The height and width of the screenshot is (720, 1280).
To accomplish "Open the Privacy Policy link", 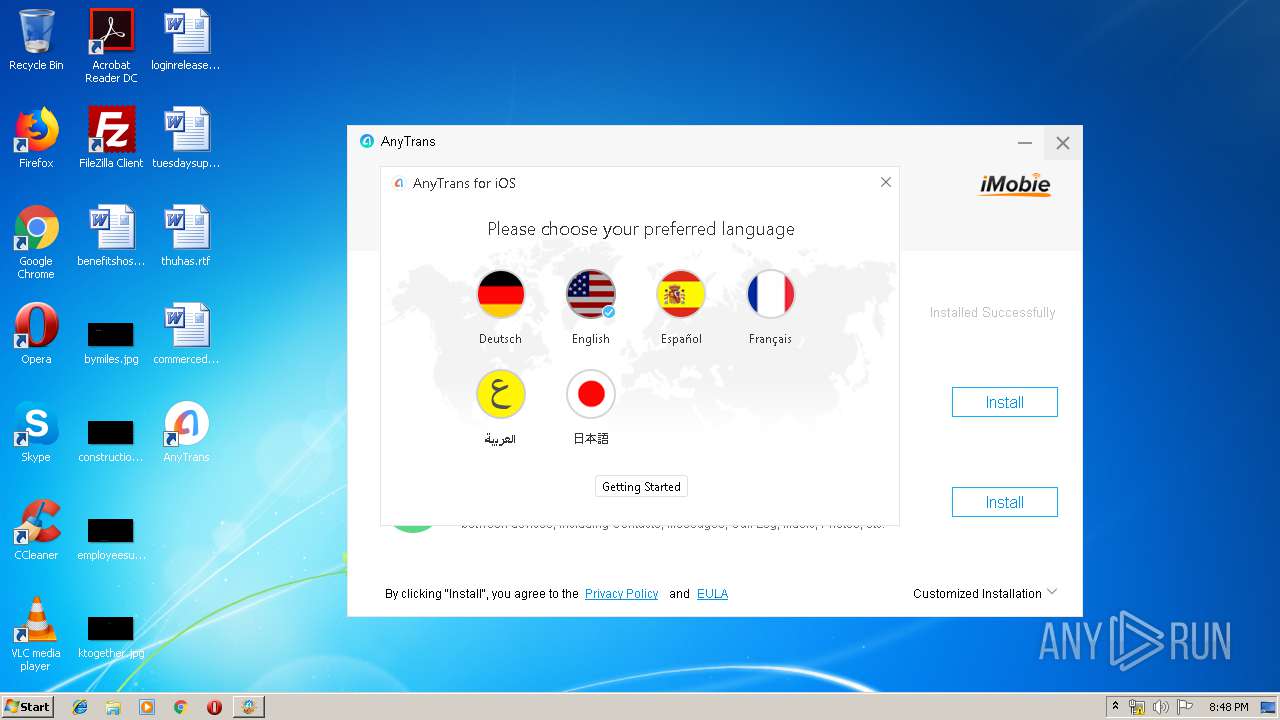I will 621,594.
